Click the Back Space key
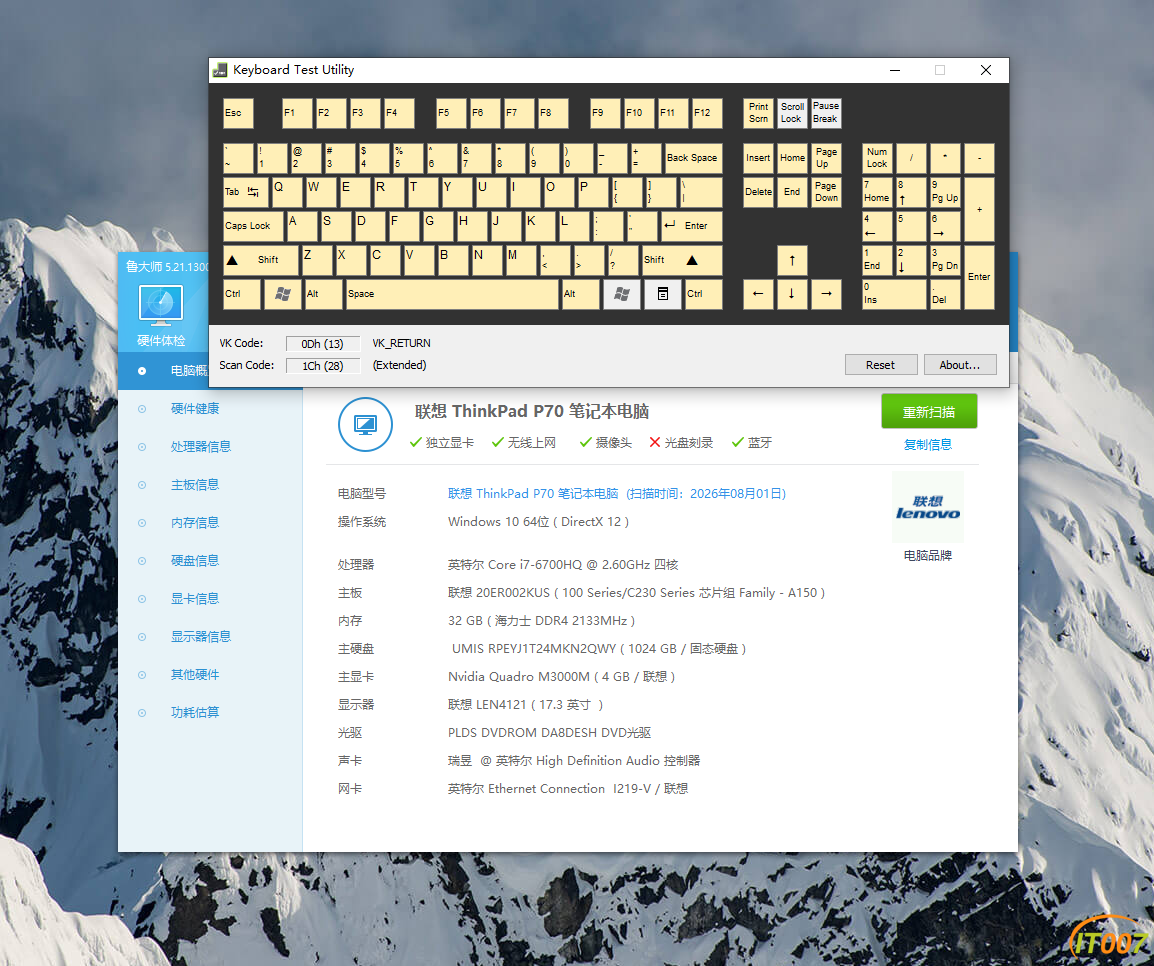1154x966 pixels. 693,158
